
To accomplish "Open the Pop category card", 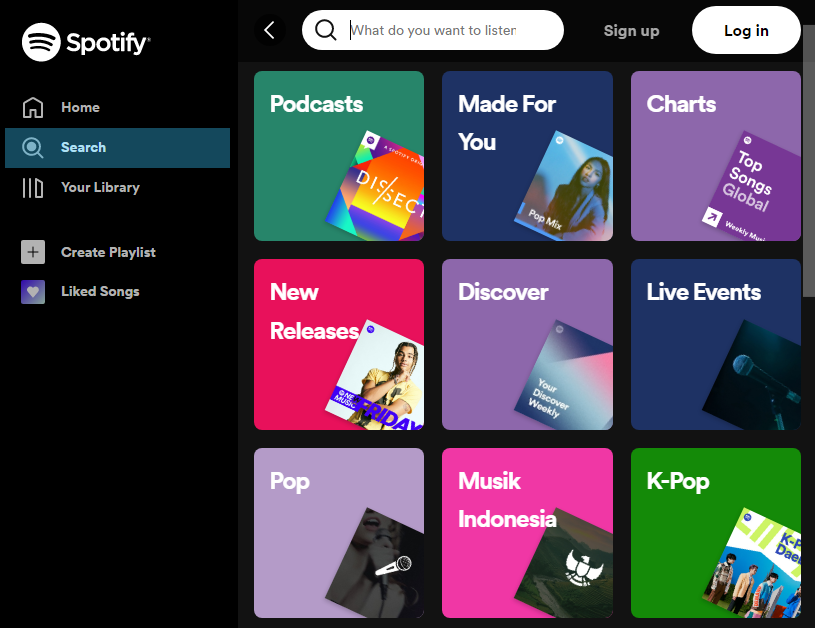I will (x=339, y=533).
